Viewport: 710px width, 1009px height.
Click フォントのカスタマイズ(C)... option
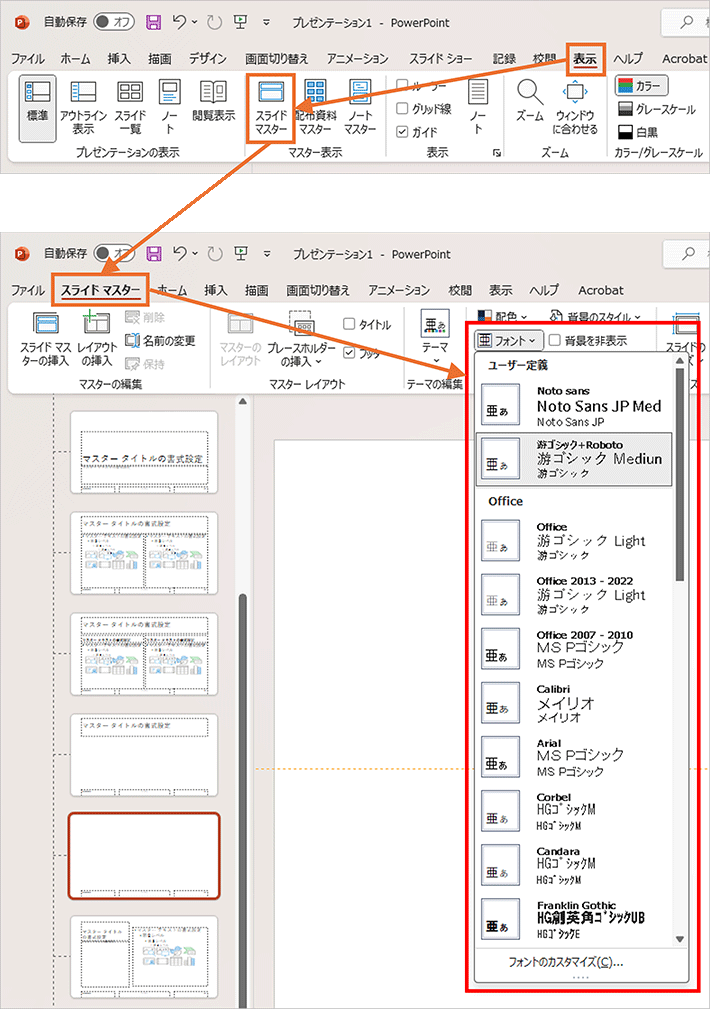click(x=566, y=962)
